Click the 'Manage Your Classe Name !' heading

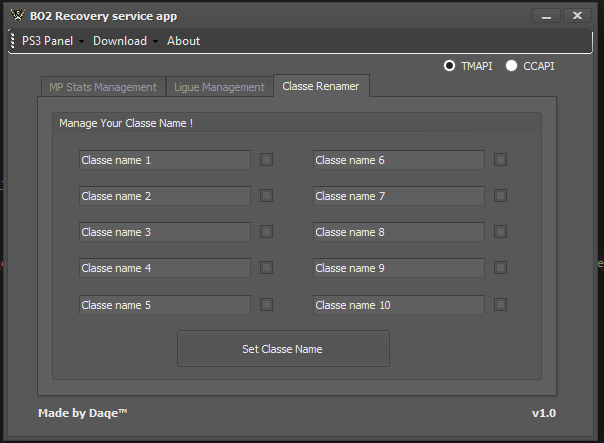click(x=126, y=123)
